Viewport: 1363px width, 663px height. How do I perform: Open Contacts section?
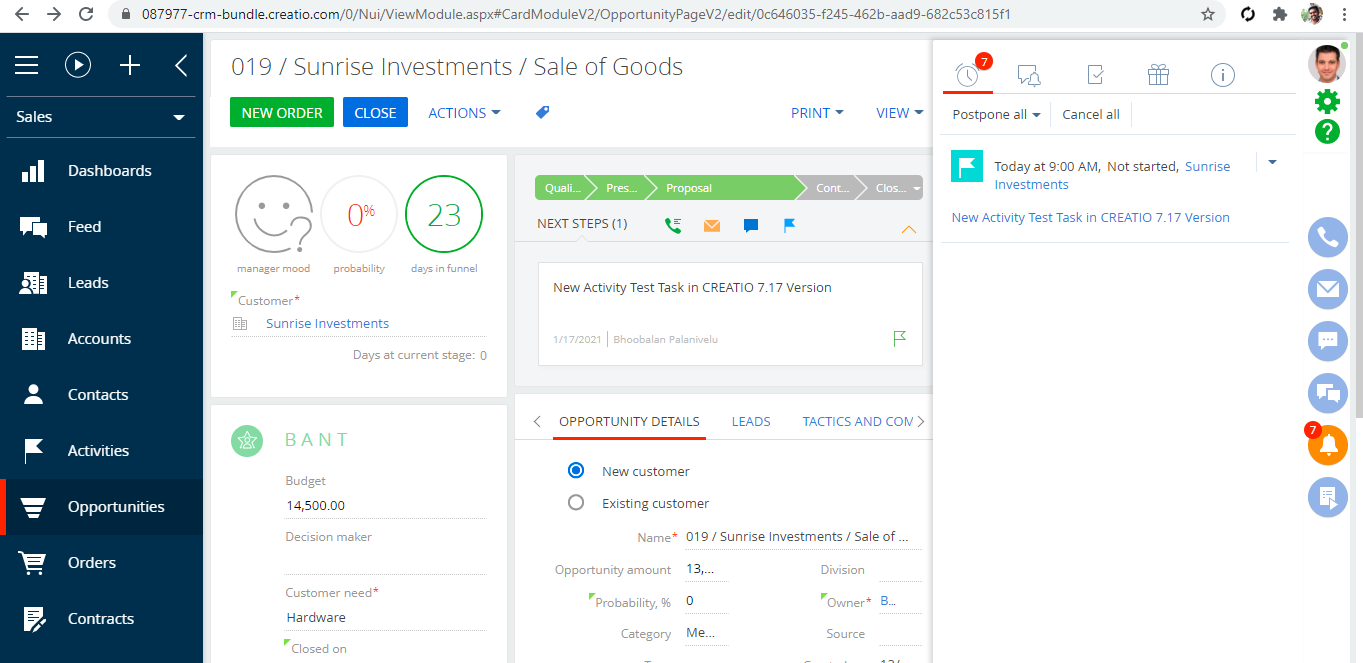click(102, 395)
